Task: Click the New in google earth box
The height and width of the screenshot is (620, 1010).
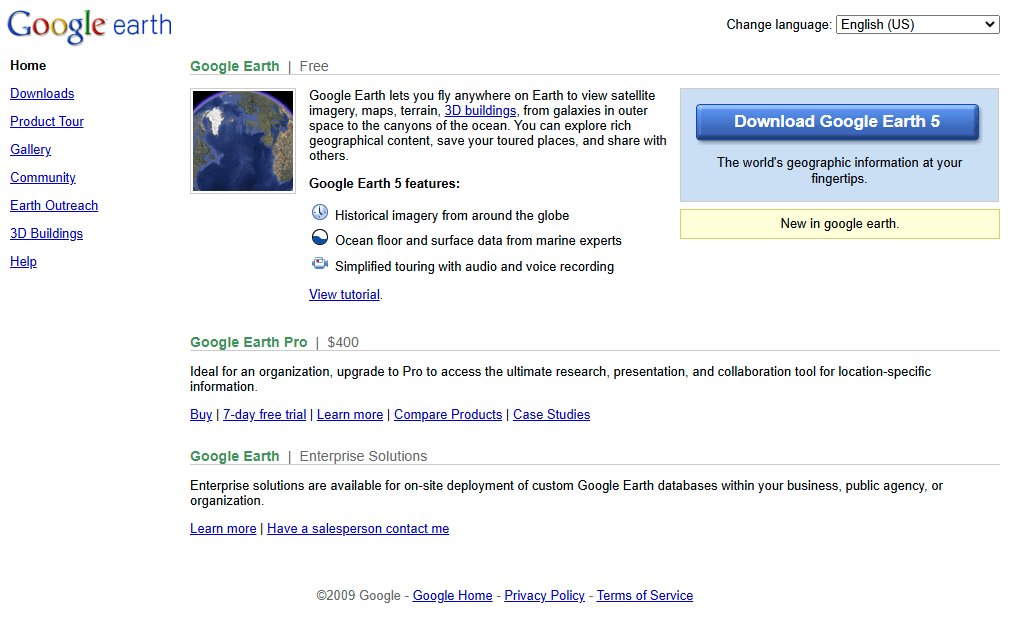Action: (839, 224)
